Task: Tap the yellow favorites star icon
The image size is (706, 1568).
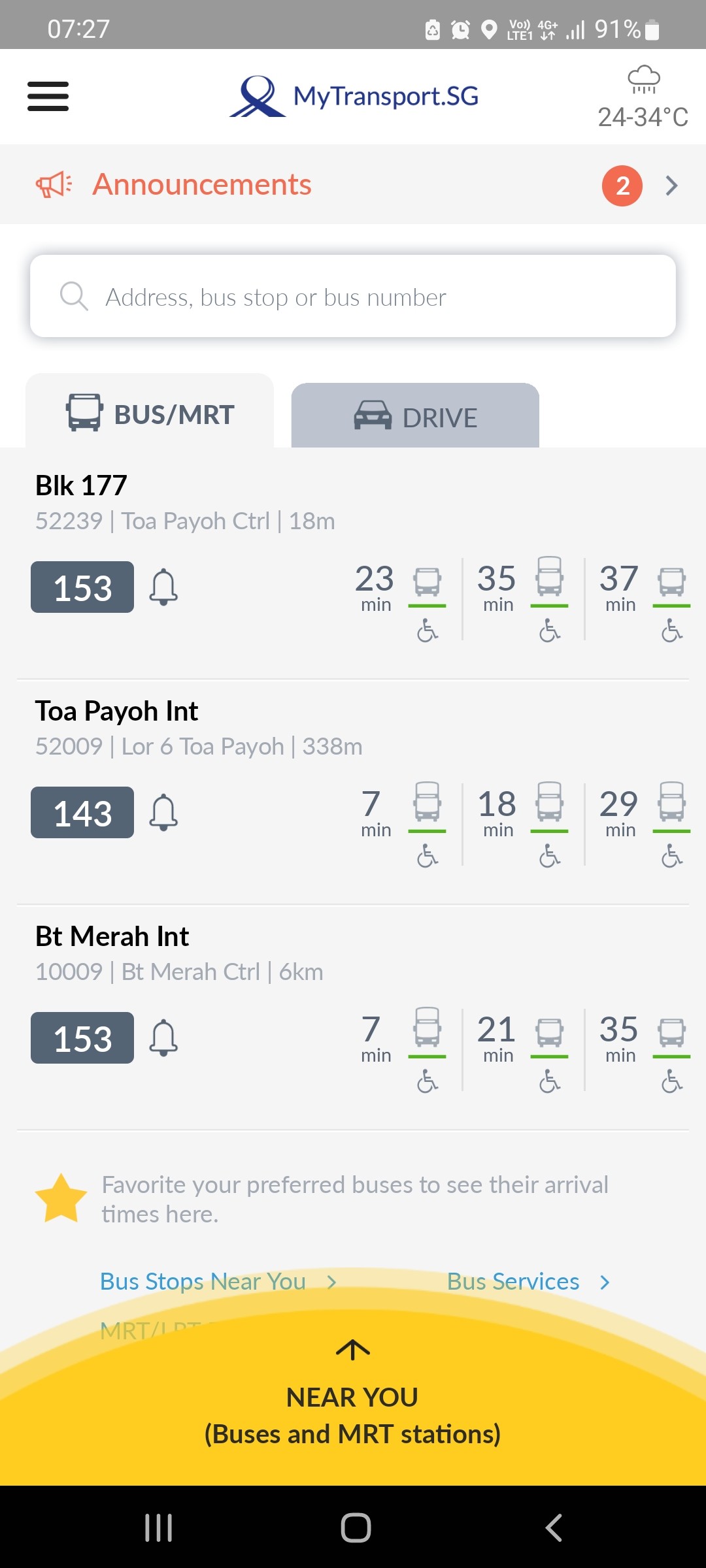Action: tap(61, 1198)
